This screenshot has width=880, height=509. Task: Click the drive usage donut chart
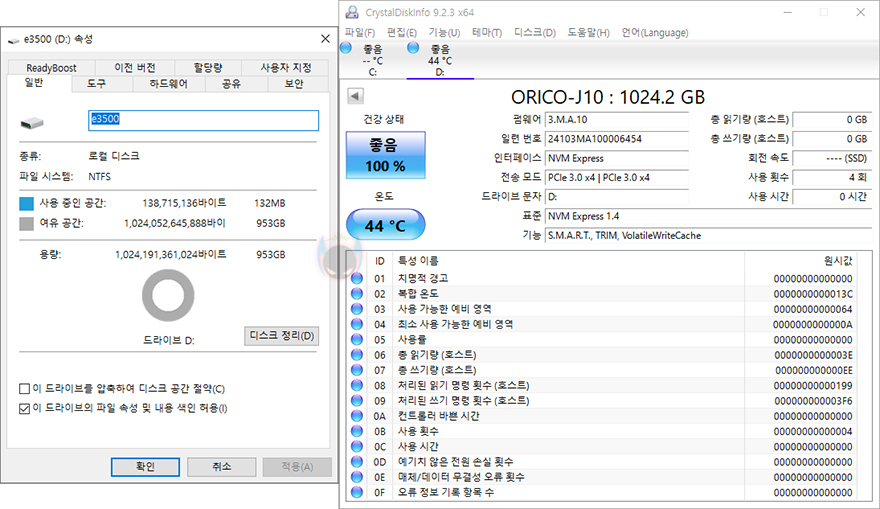point(168,296)
